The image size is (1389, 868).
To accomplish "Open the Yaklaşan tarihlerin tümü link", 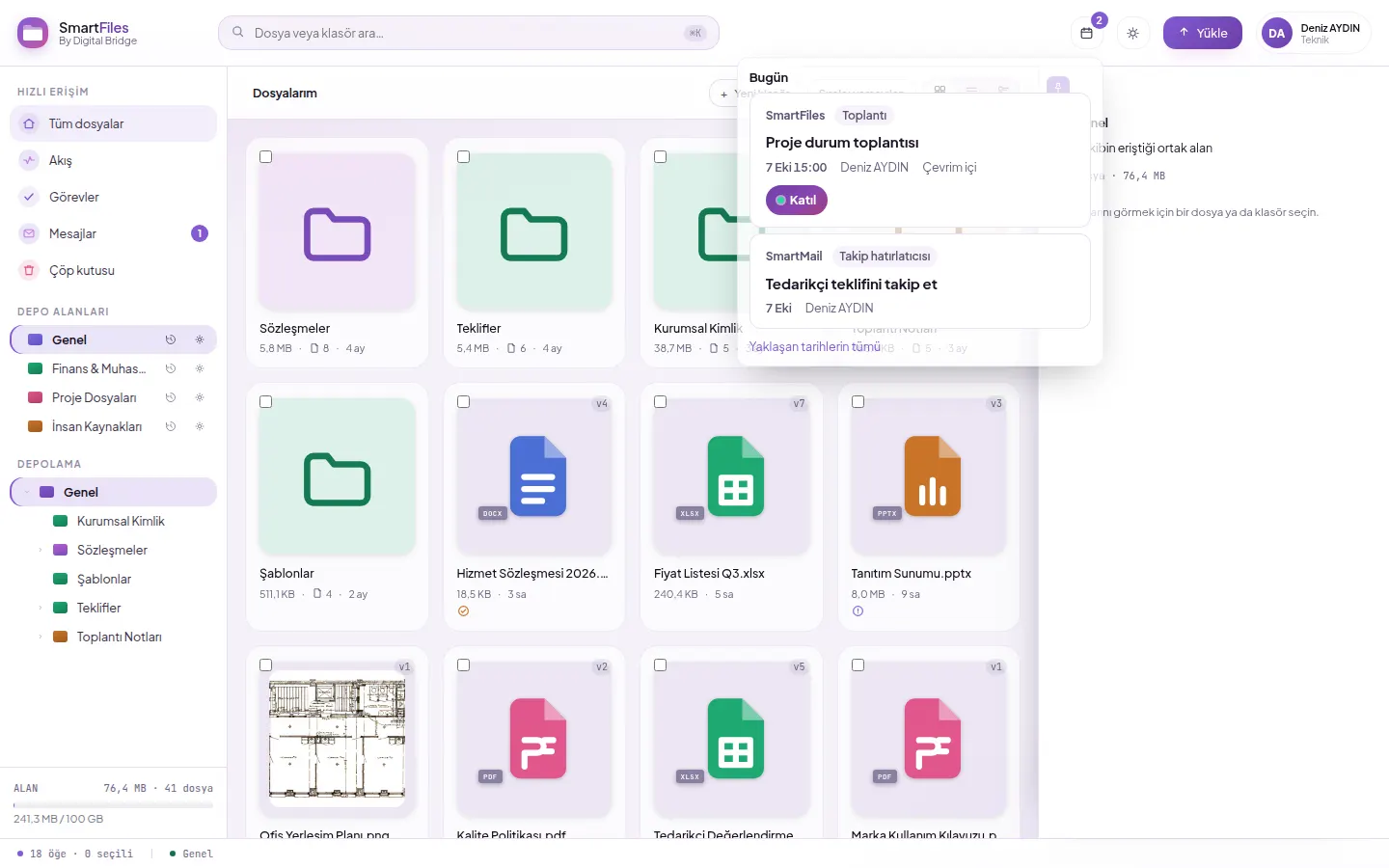I will 815,346.
